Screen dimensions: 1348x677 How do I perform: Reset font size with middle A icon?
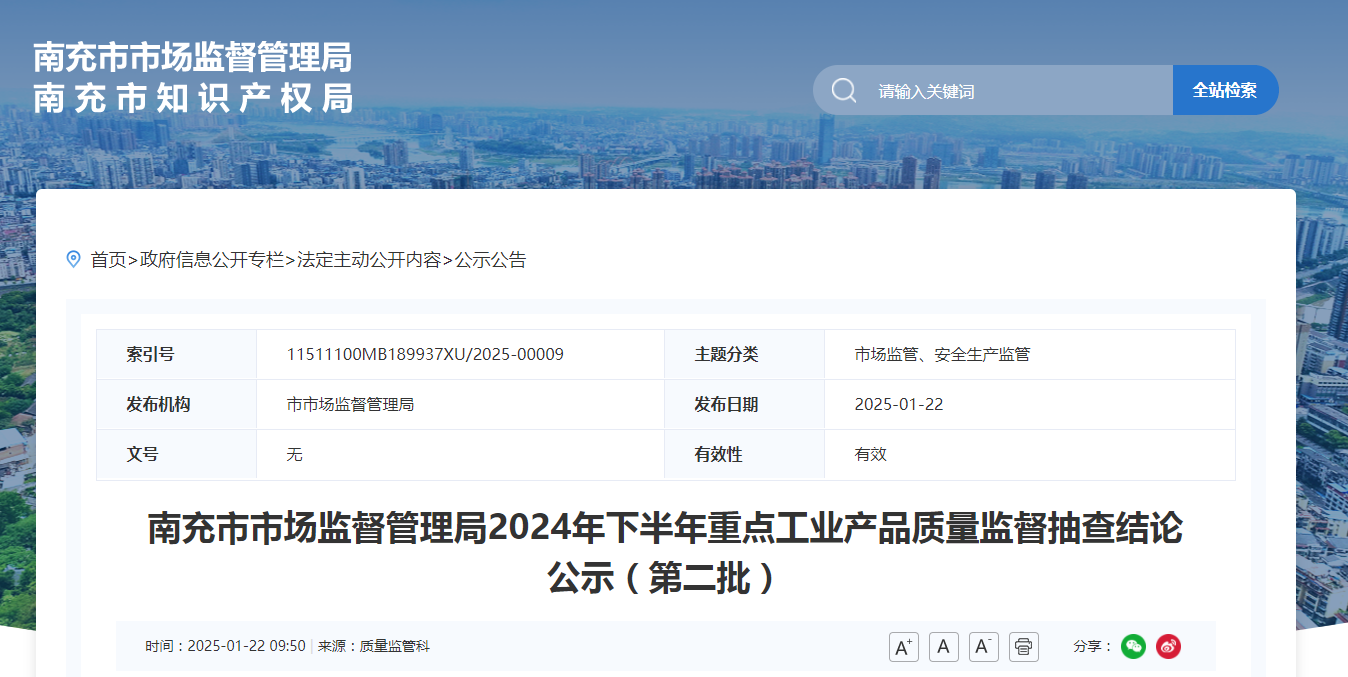944,647
